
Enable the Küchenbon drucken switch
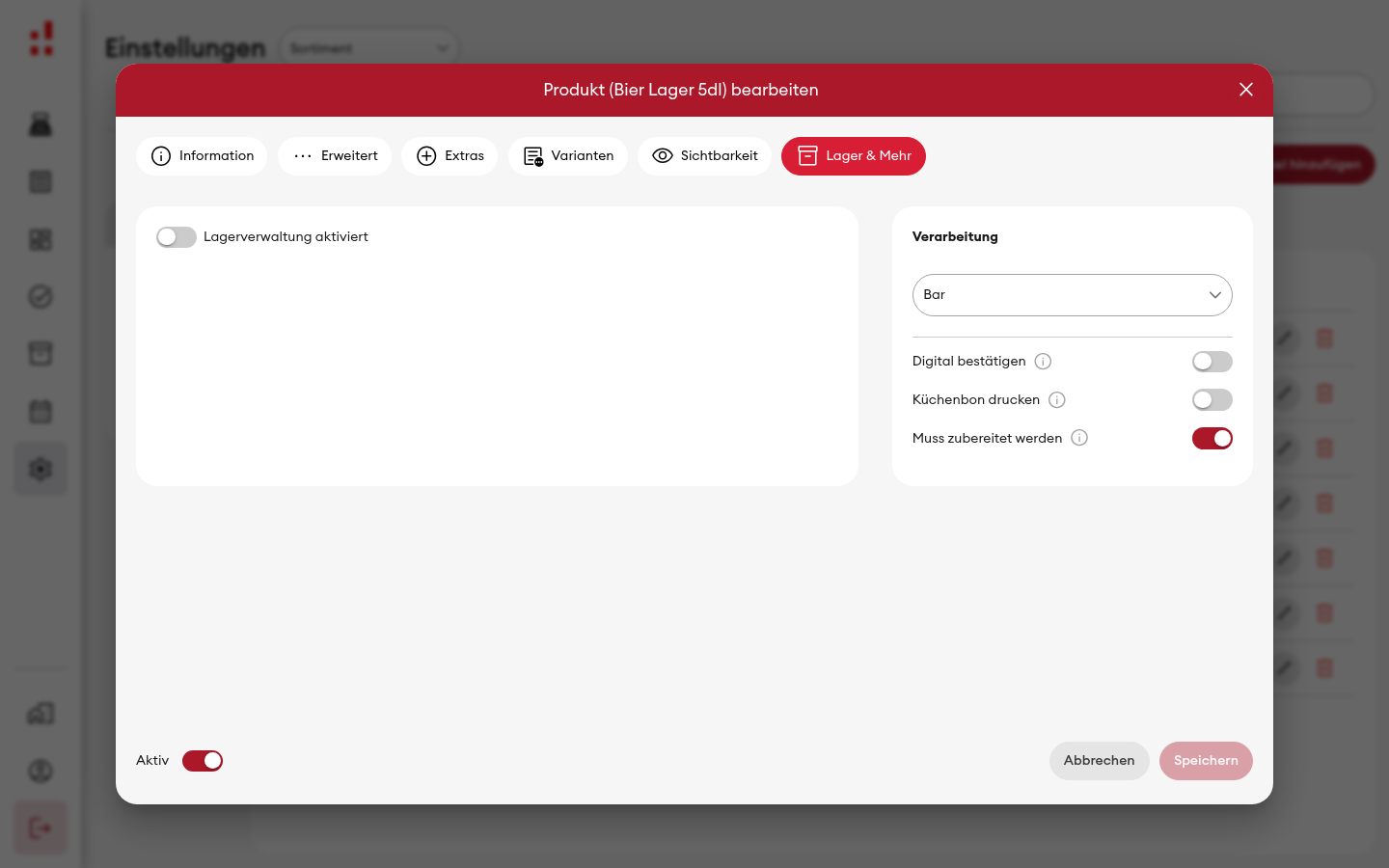tap(1212, 400)
